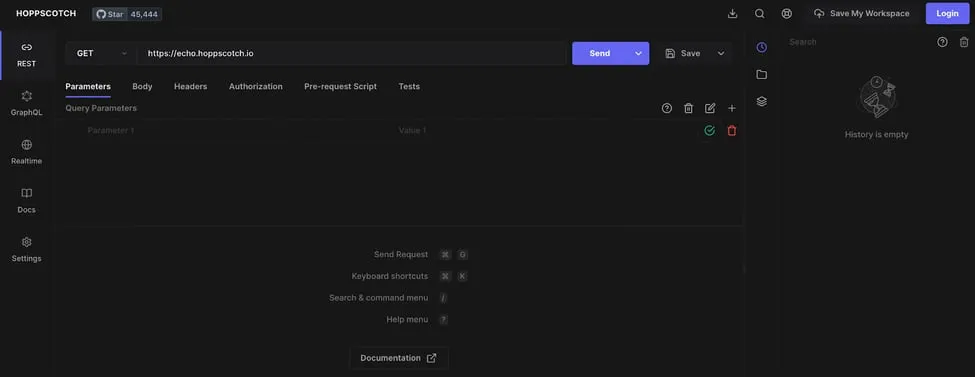Switch to the Parameters tab

[x=88, y=86]
